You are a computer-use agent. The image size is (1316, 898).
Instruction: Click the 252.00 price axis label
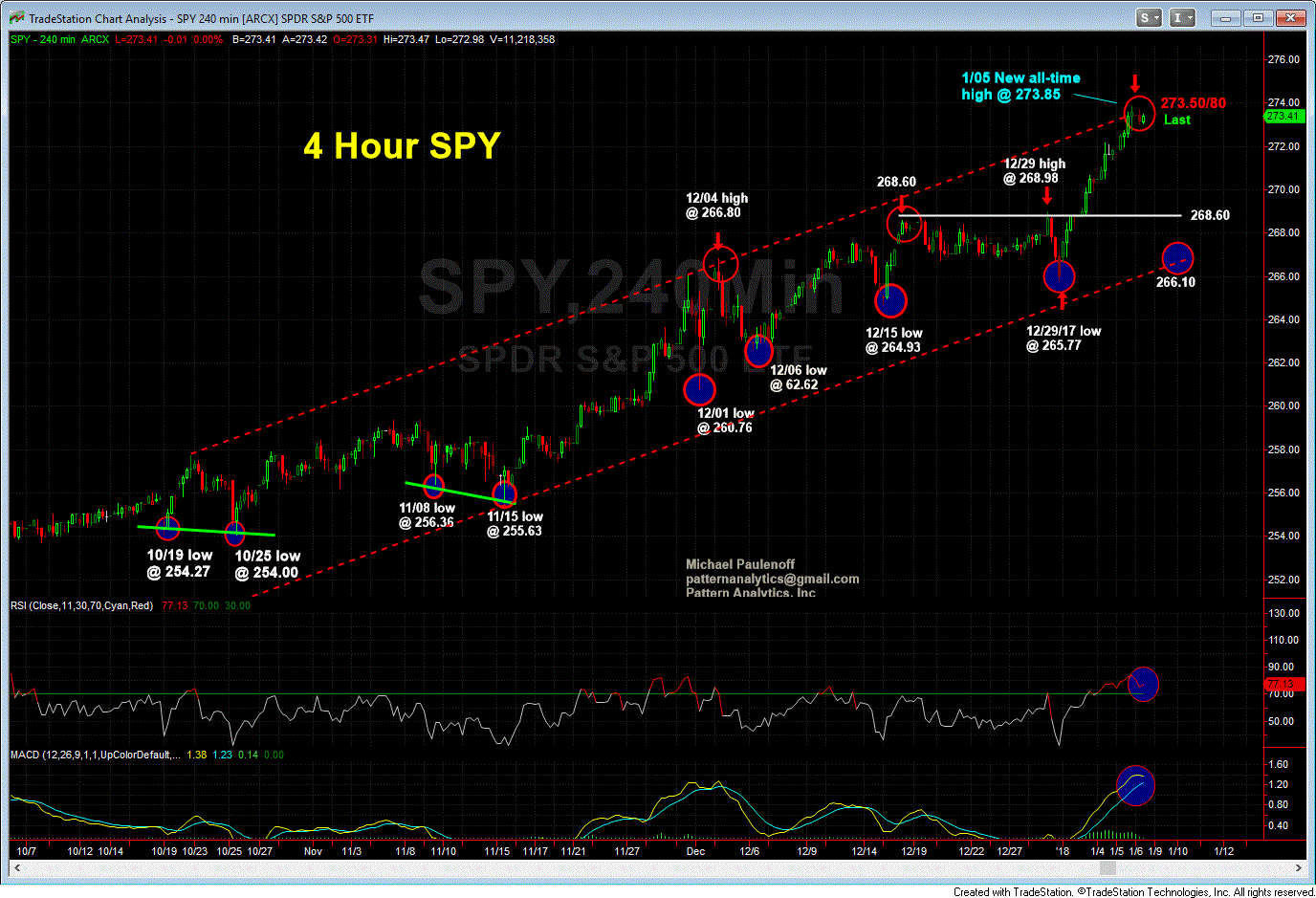tap(1283, 580)
